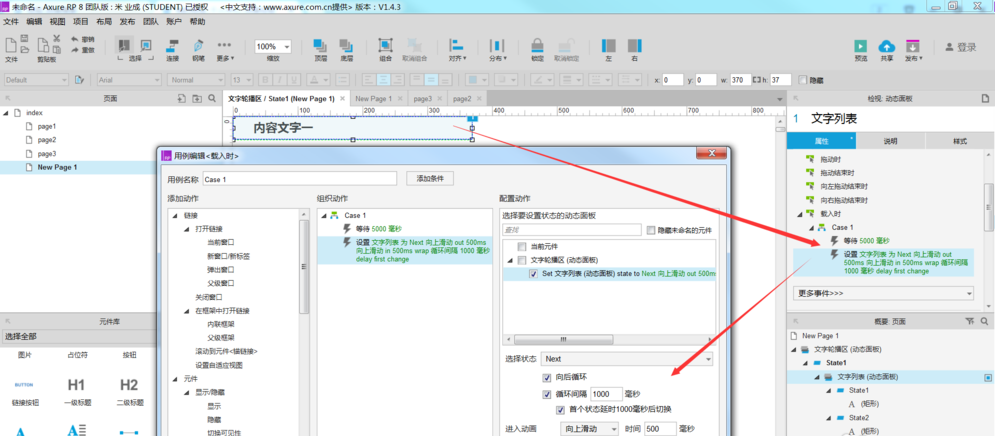Click the search icon in 概要 panel
The image size is (995, 436).
(x=984, y=320)
